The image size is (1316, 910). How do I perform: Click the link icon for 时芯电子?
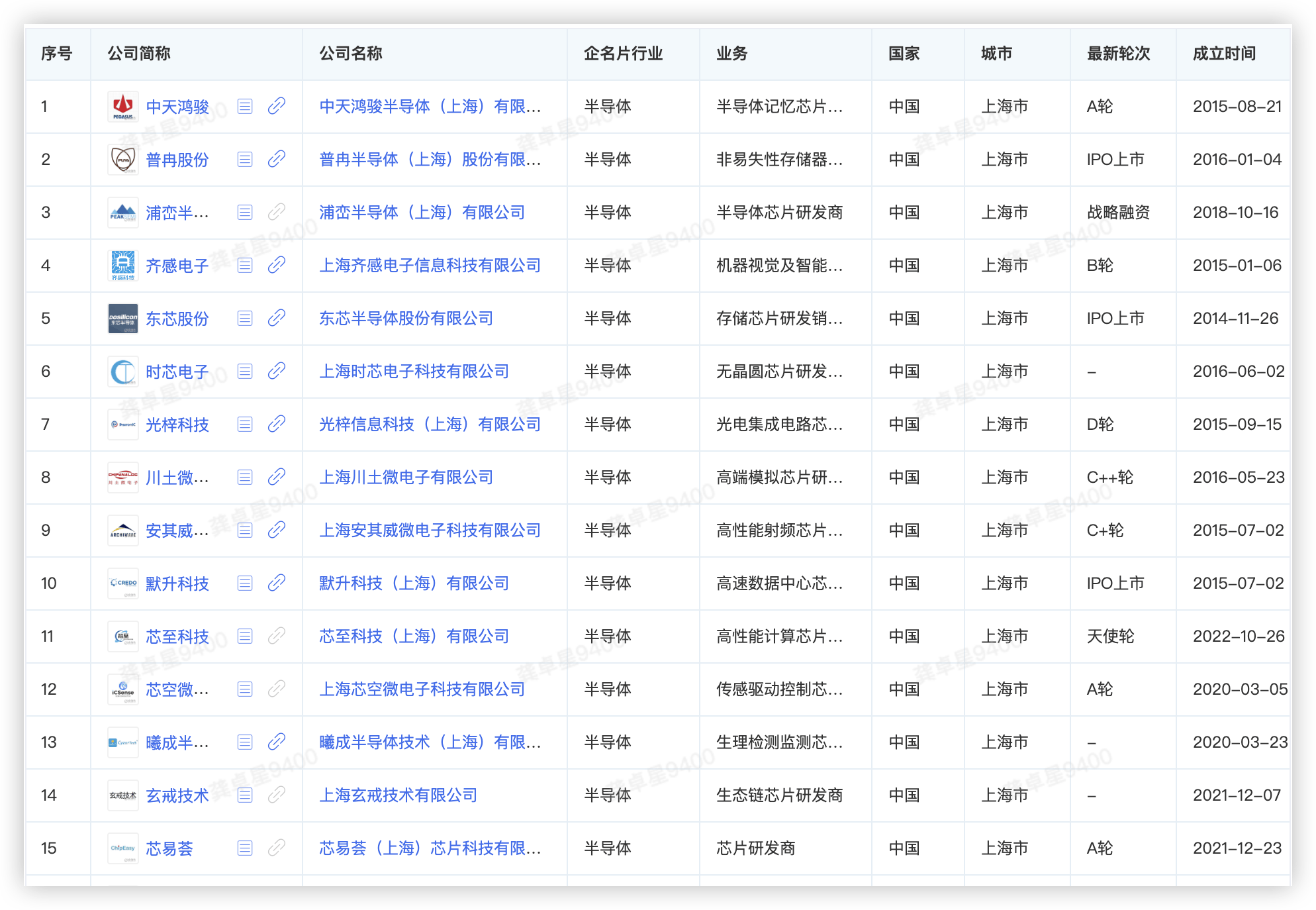pos(277,371)
